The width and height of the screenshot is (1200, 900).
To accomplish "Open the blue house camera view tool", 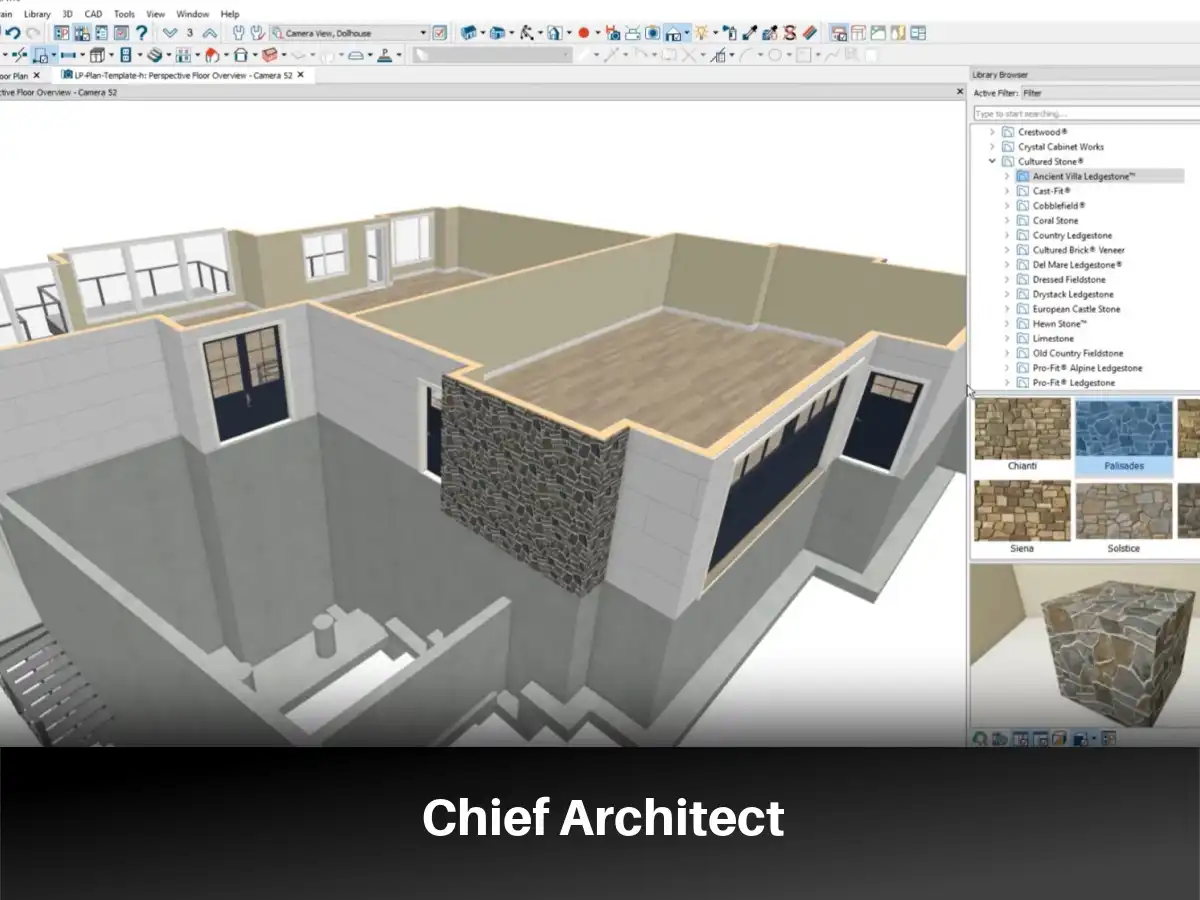I will [469, 33].
